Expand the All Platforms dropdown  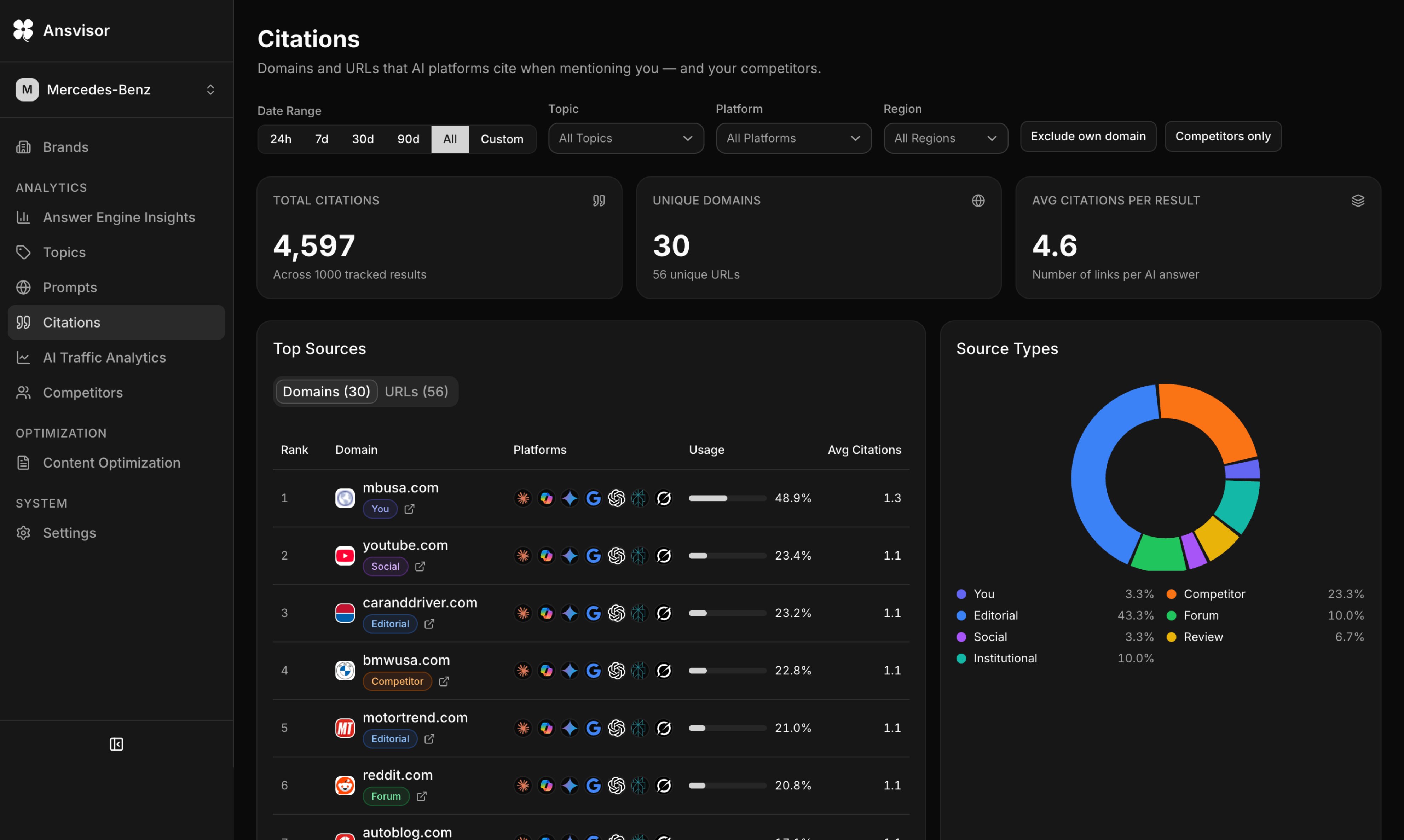[x=794, y=138]
